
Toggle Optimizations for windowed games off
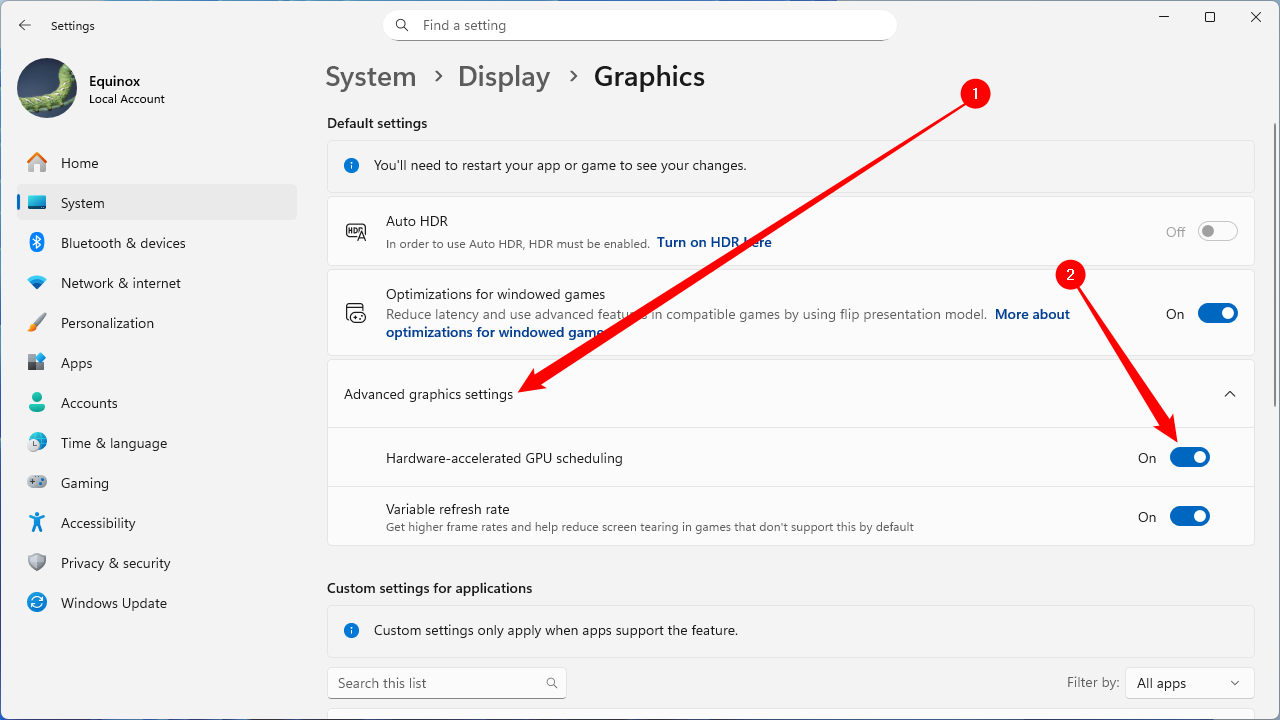point(1217,313)
